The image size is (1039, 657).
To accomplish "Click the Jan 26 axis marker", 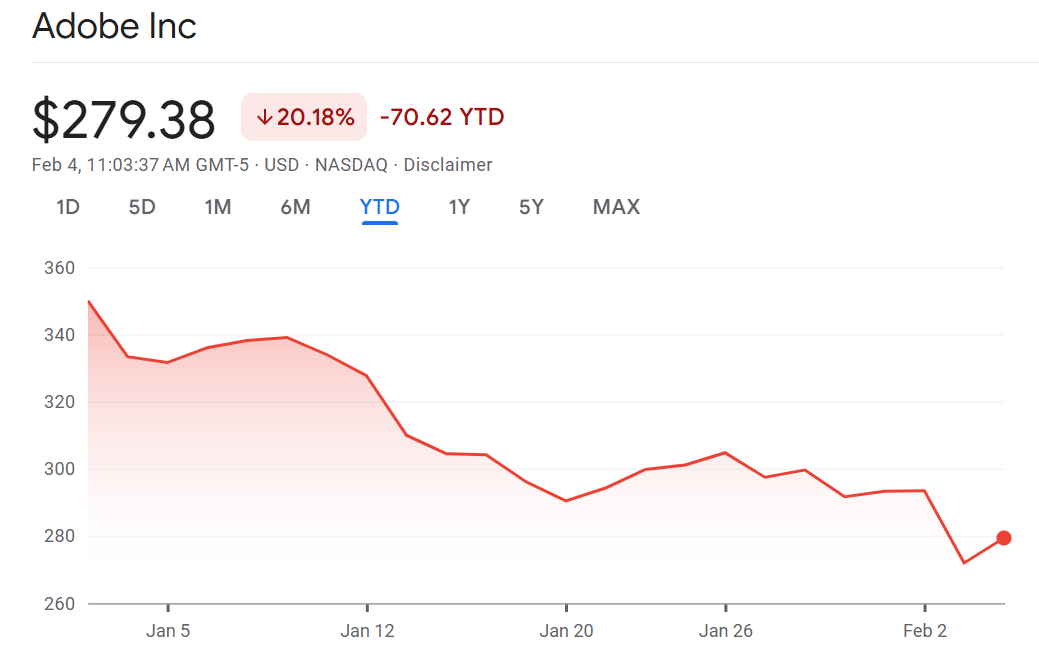I will click(x=726, y=631).
